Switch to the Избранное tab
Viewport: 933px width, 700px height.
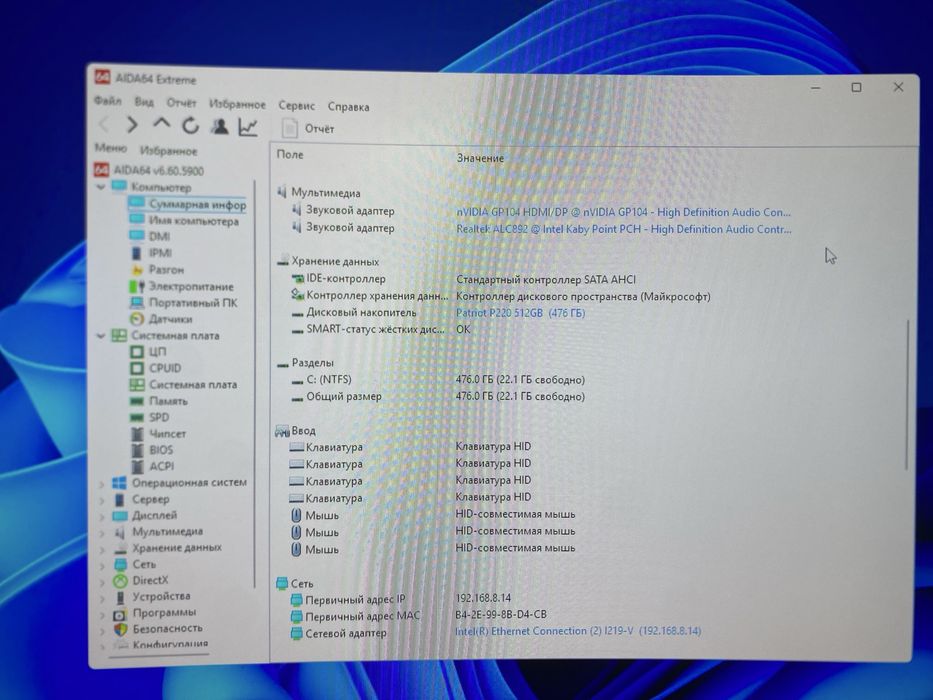[168, 151]
